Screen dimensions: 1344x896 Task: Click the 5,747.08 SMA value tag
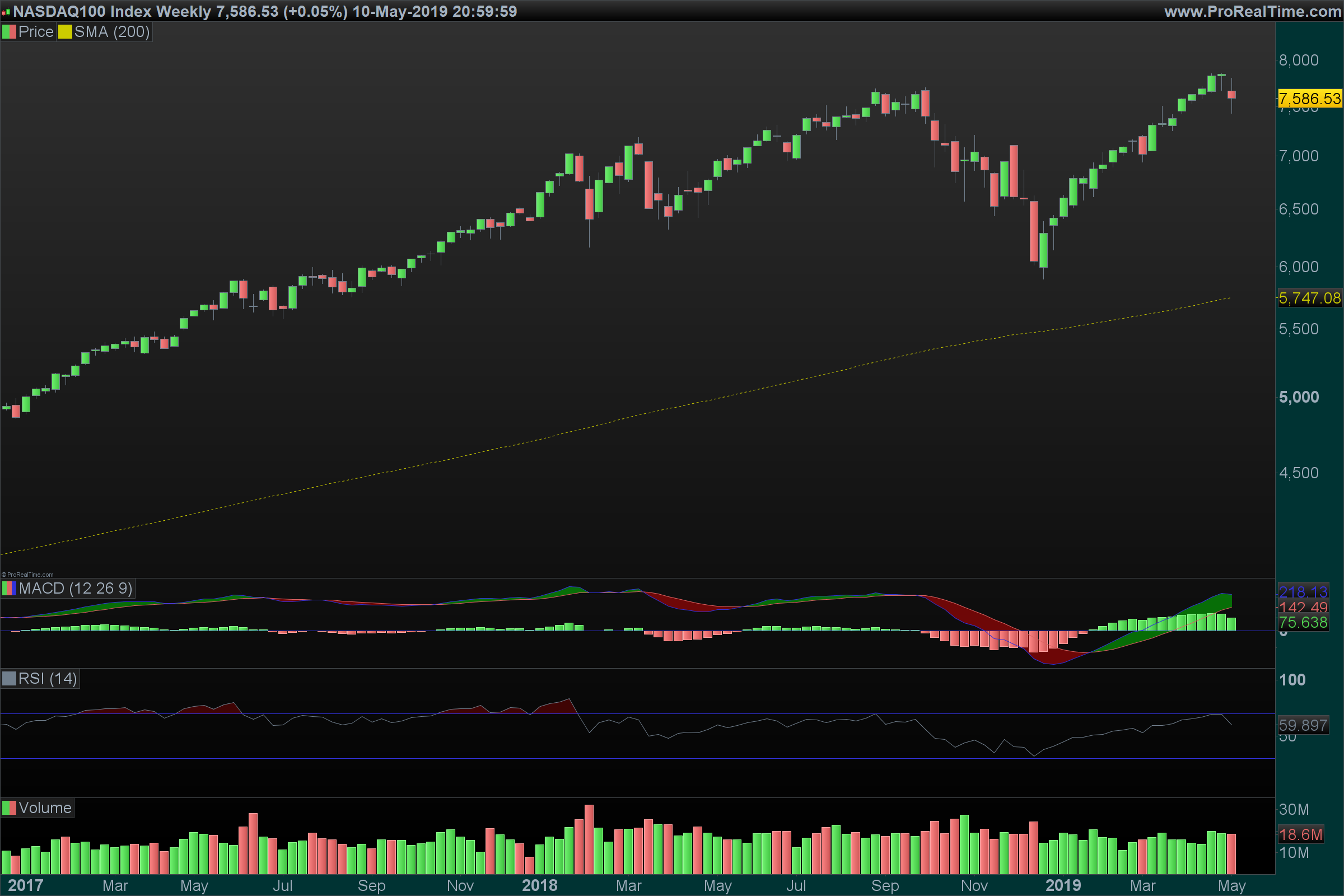pyautogui.click(x=1309, y=298)
